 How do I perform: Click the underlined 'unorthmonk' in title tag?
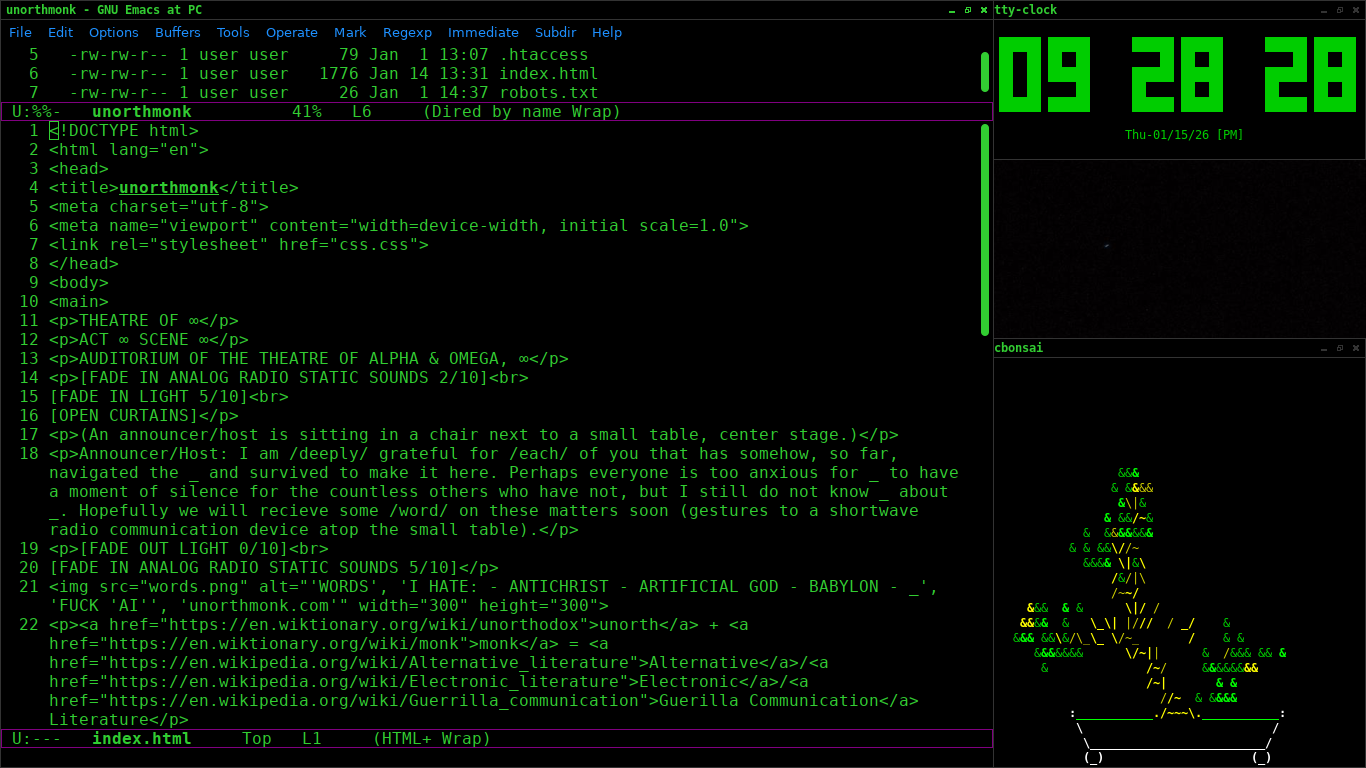click(x=169, y=188)
